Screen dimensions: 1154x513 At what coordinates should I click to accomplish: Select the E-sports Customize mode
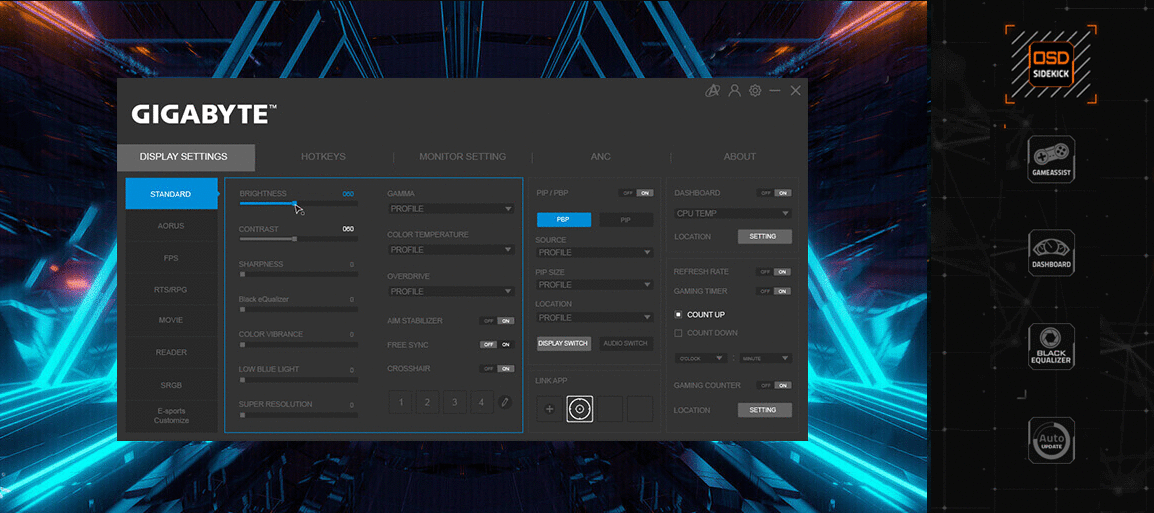[171, 416]
